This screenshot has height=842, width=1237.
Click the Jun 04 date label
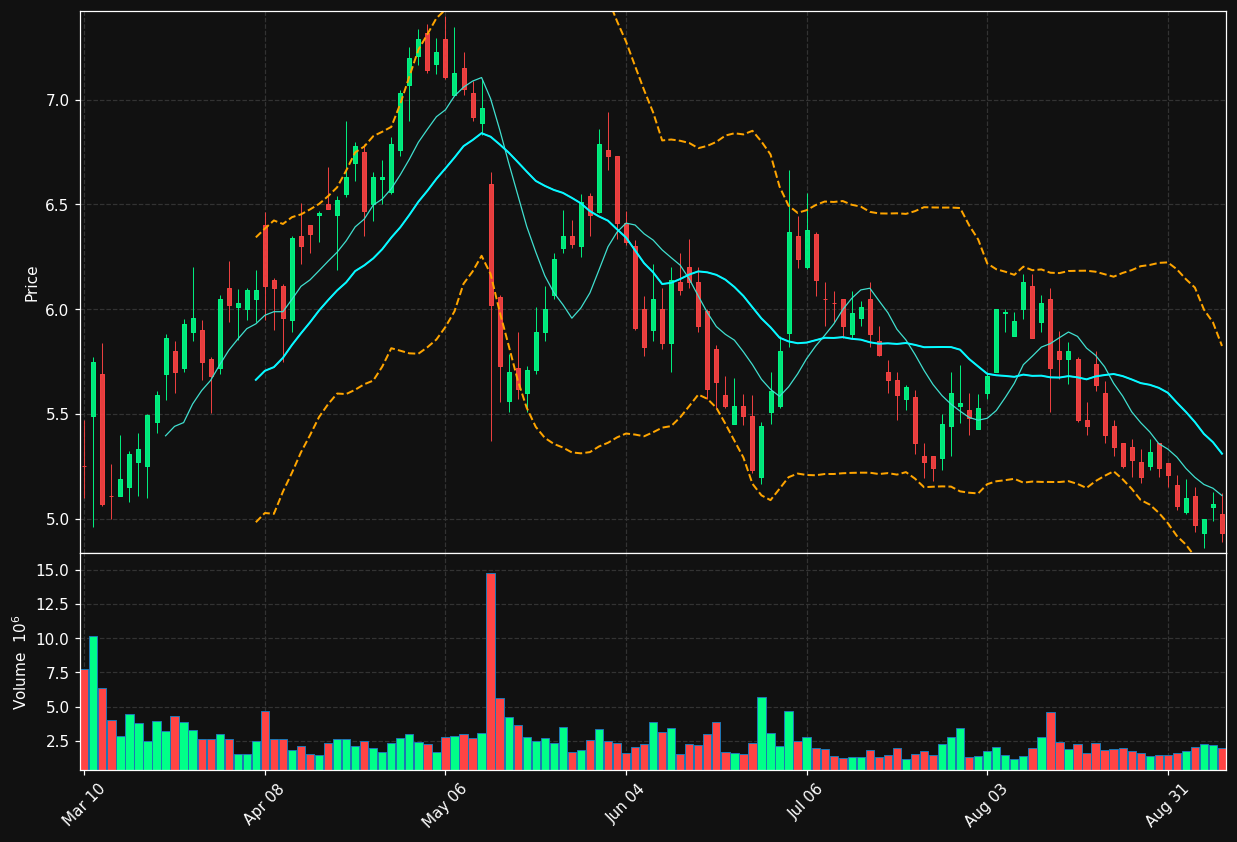point(625,804)
